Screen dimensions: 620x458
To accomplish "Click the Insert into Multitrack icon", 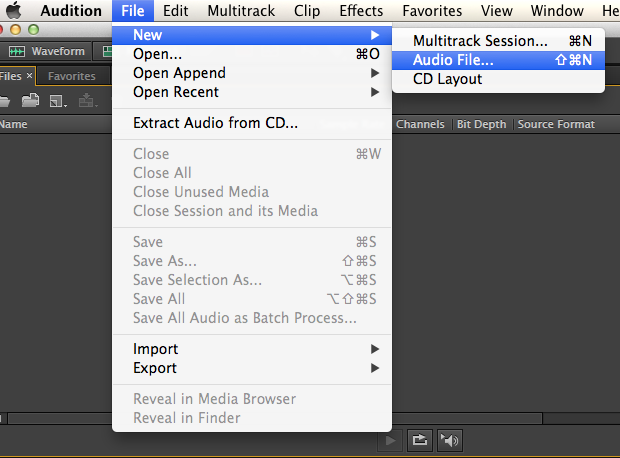I will point(88,100).
